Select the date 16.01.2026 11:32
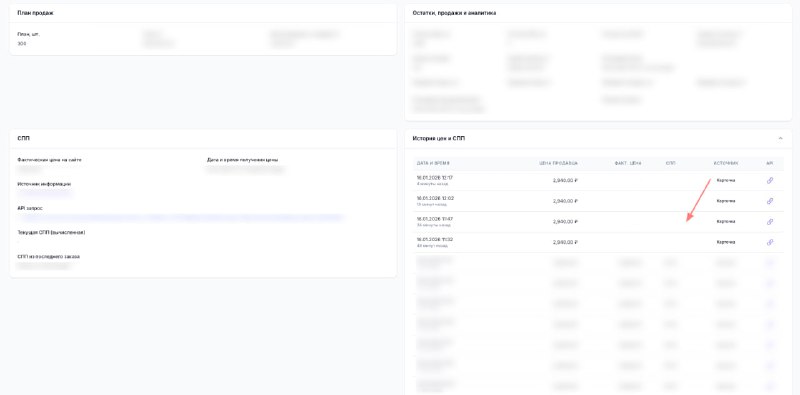This screenshot has width=800, height=395. pos(435,239)
